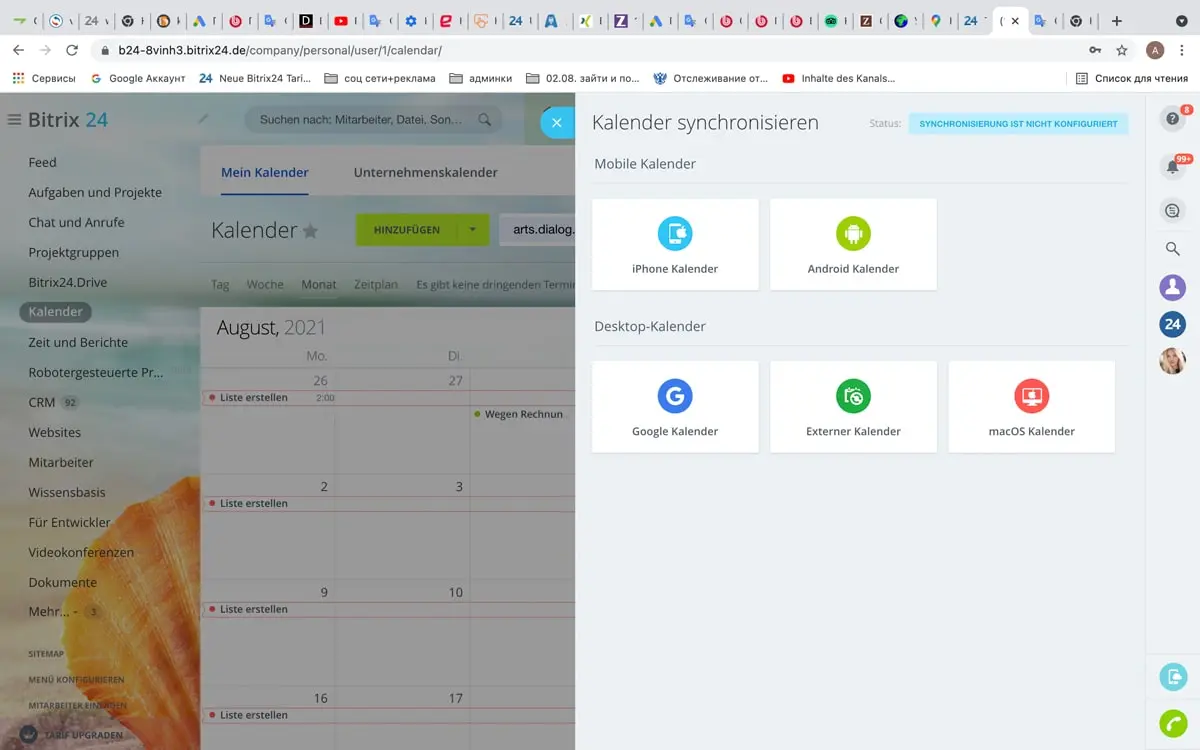Select the Zeitplan calendar view
Viewport: 1200px width, 750px height.
click(x=376, y=285)
